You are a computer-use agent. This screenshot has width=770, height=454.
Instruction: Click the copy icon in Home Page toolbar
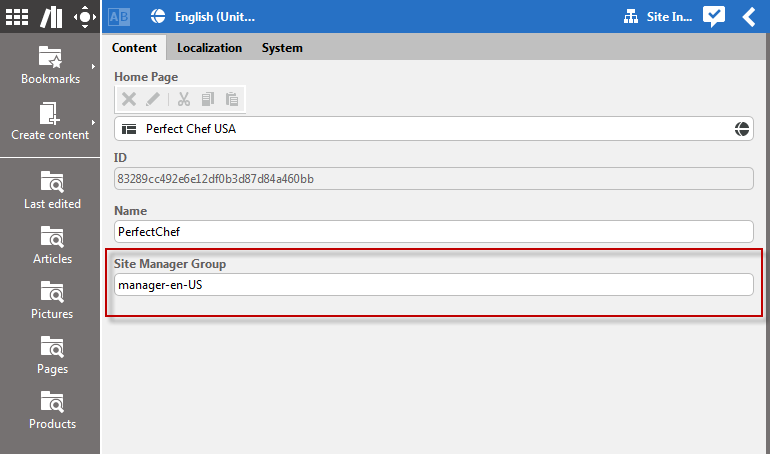click(x=208, y=99)
